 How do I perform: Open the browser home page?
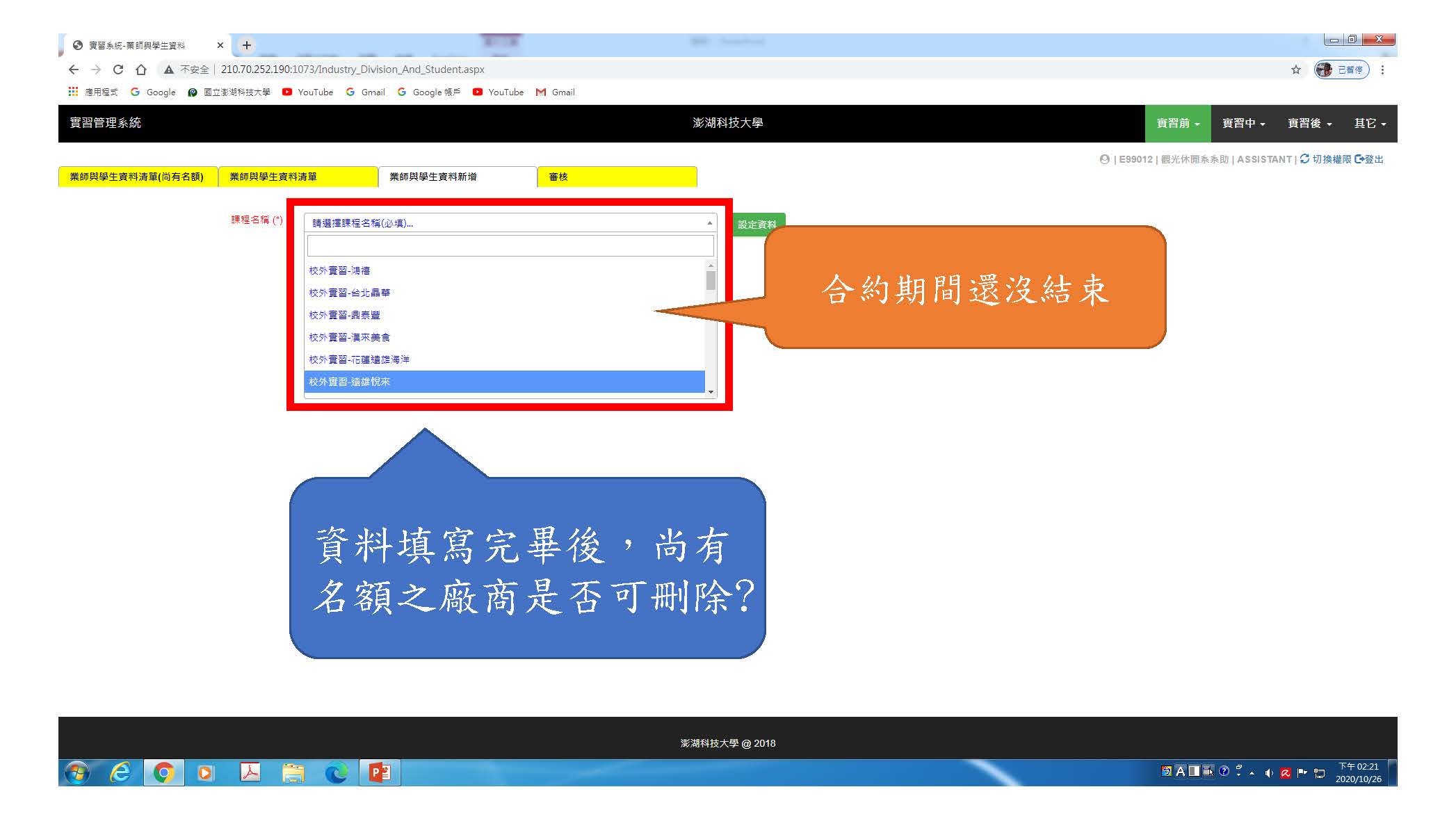pos(141,70)
